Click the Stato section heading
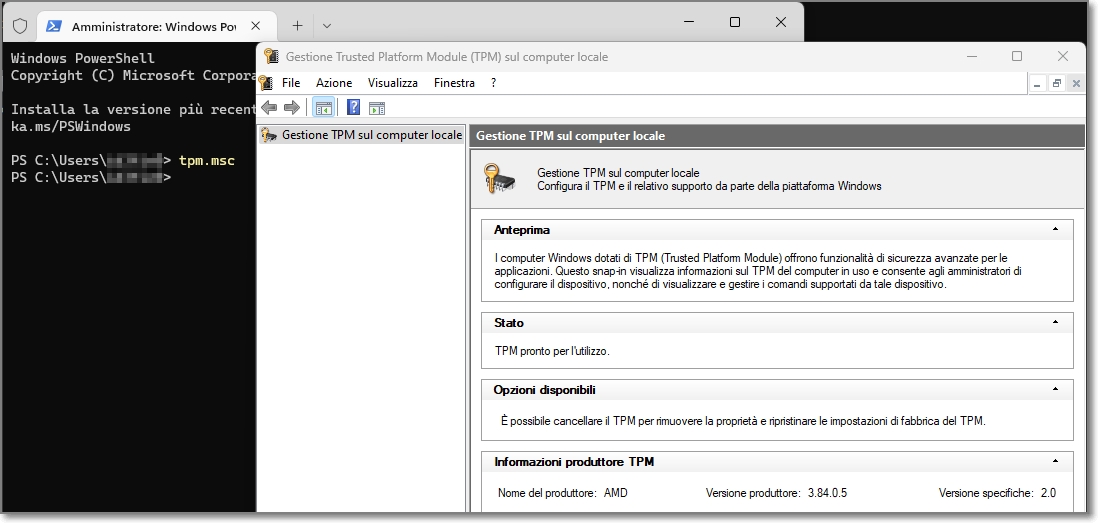Viewport: 1098px width, 523px height. coord(509,323)
